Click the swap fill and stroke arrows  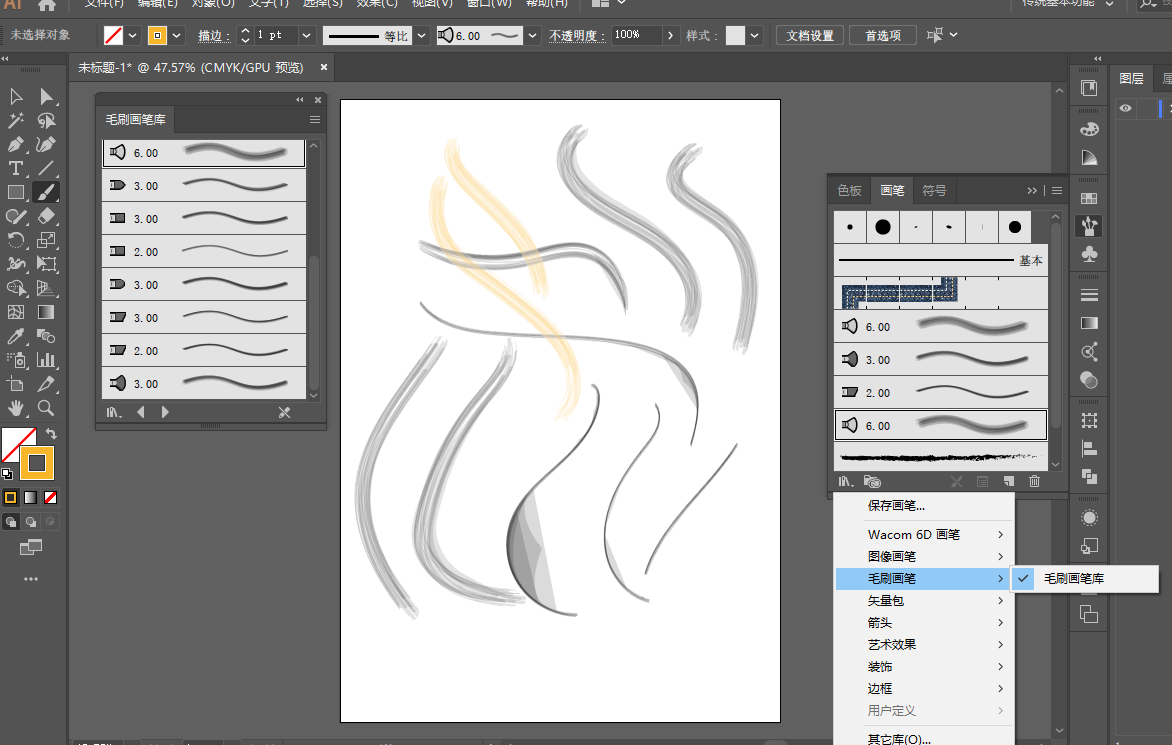[x=51, y=434]
